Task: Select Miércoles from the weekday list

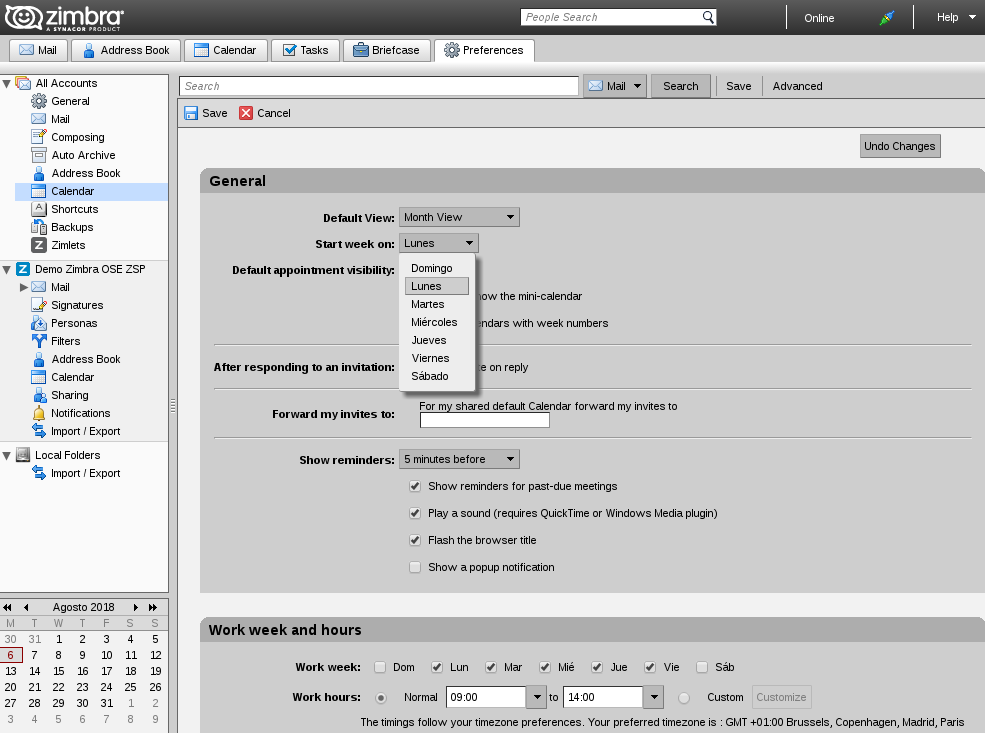Action: 434,322
